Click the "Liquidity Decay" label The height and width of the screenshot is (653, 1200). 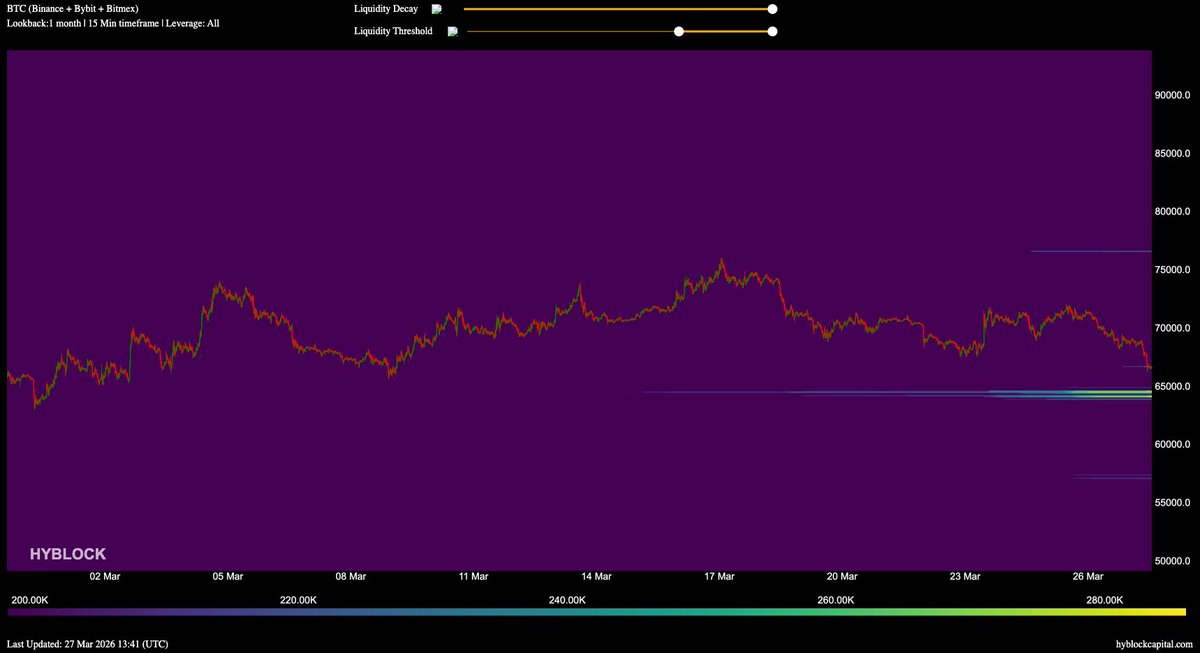(x=386, y=8)
